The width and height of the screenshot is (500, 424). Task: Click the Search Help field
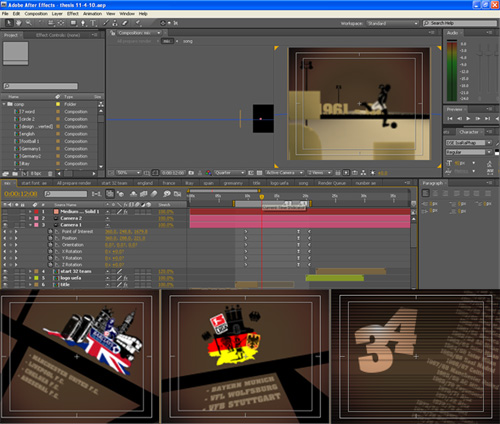coord(460,23)
